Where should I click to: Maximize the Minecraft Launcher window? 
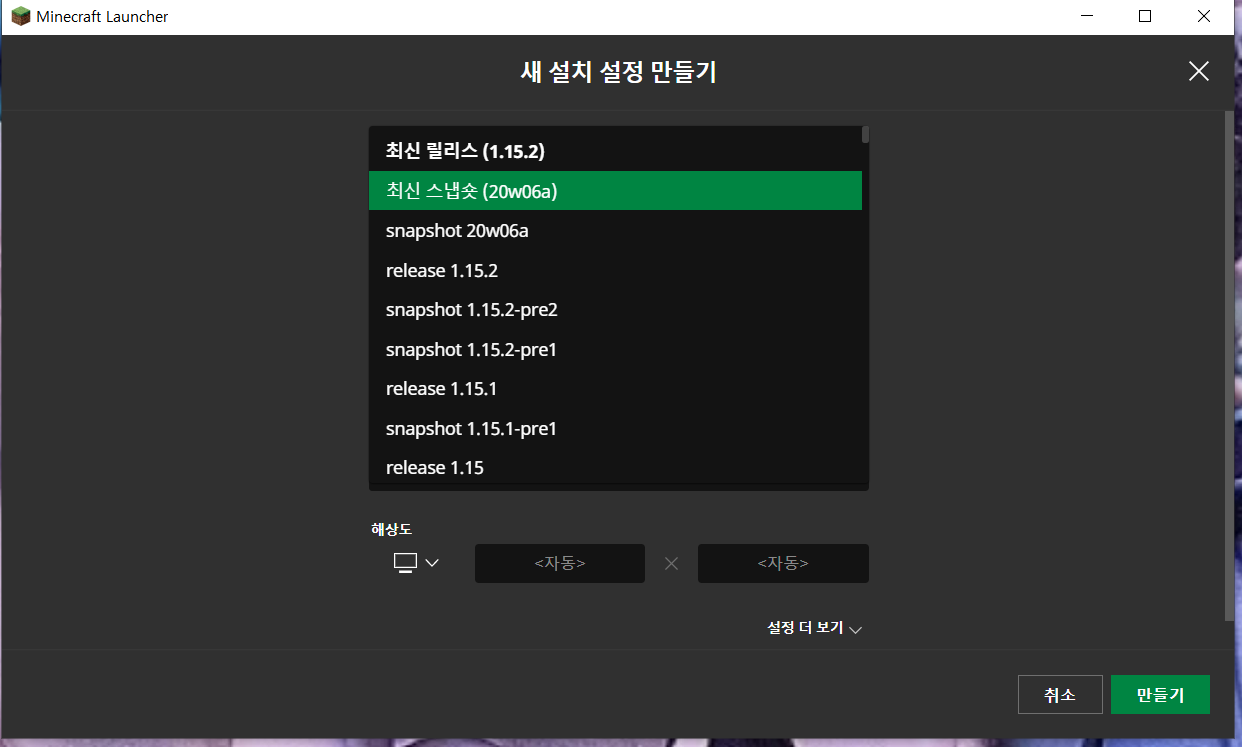click(1145, 16)
